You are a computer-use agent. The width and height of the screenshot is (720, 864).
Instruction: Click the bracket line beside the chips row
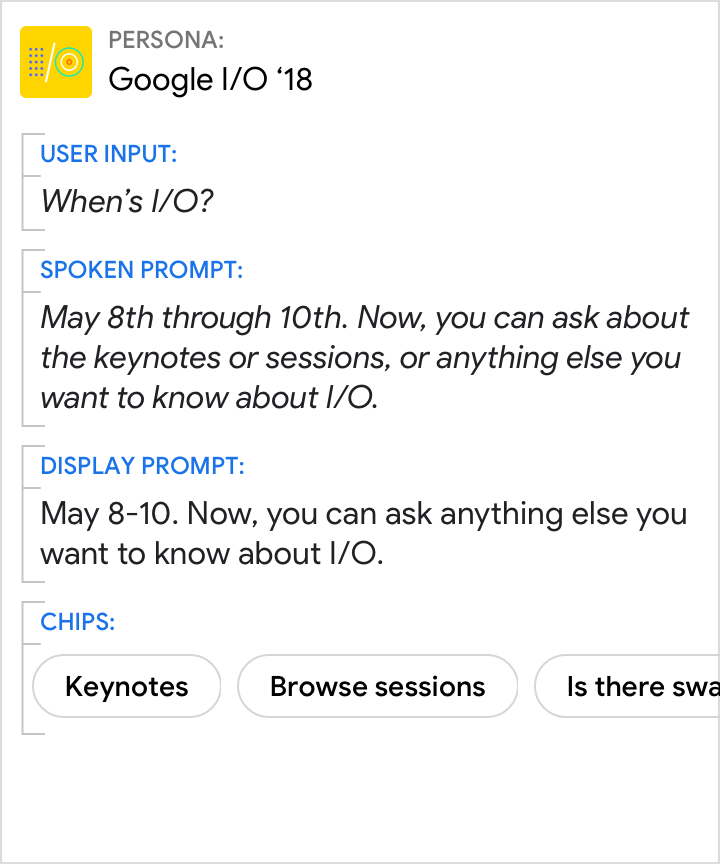(x=23, y=670)
